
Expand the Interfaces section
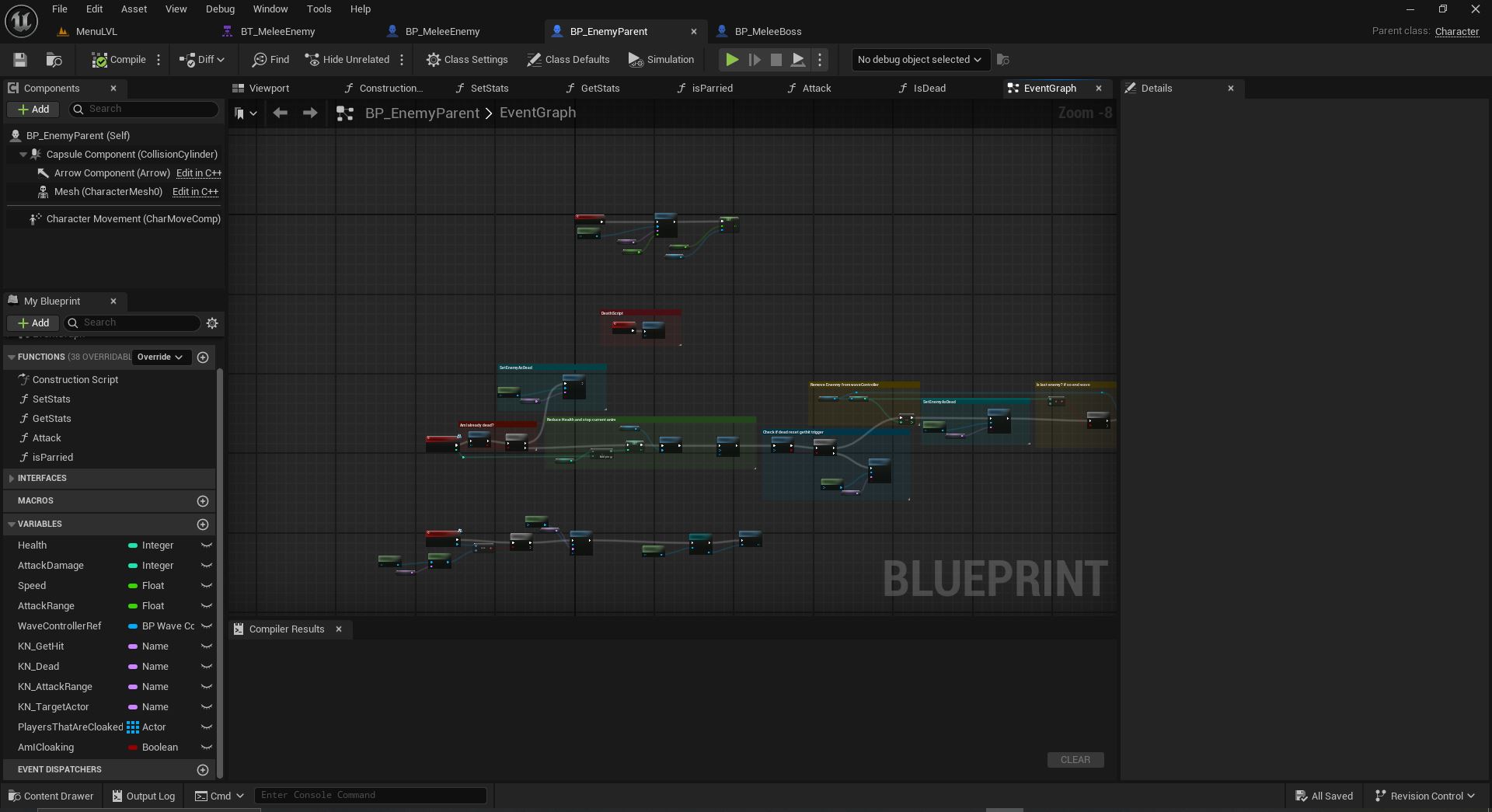tap(12, 479)
